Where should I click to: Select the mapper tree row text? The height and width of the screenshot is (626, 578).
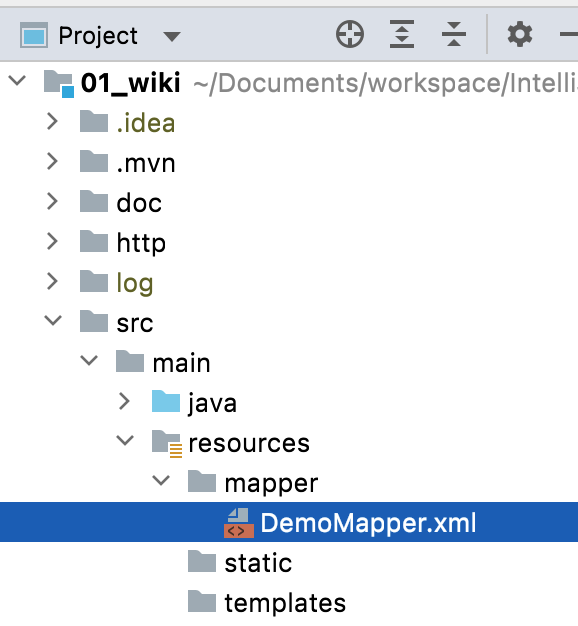click(x=271, y=484)
